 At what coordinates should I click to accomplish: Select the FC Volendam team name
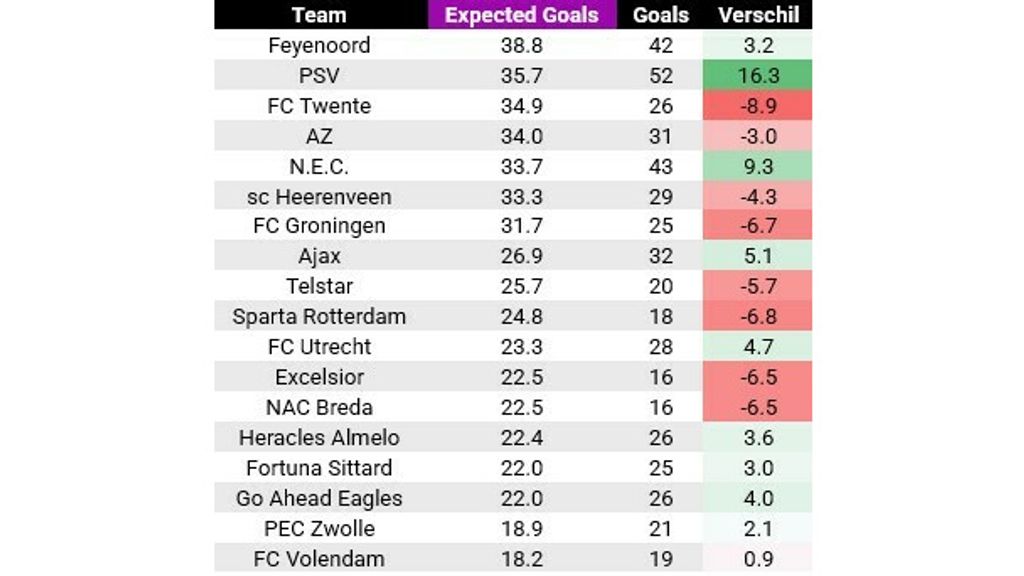pyautogui.click(x=319, y=558)
